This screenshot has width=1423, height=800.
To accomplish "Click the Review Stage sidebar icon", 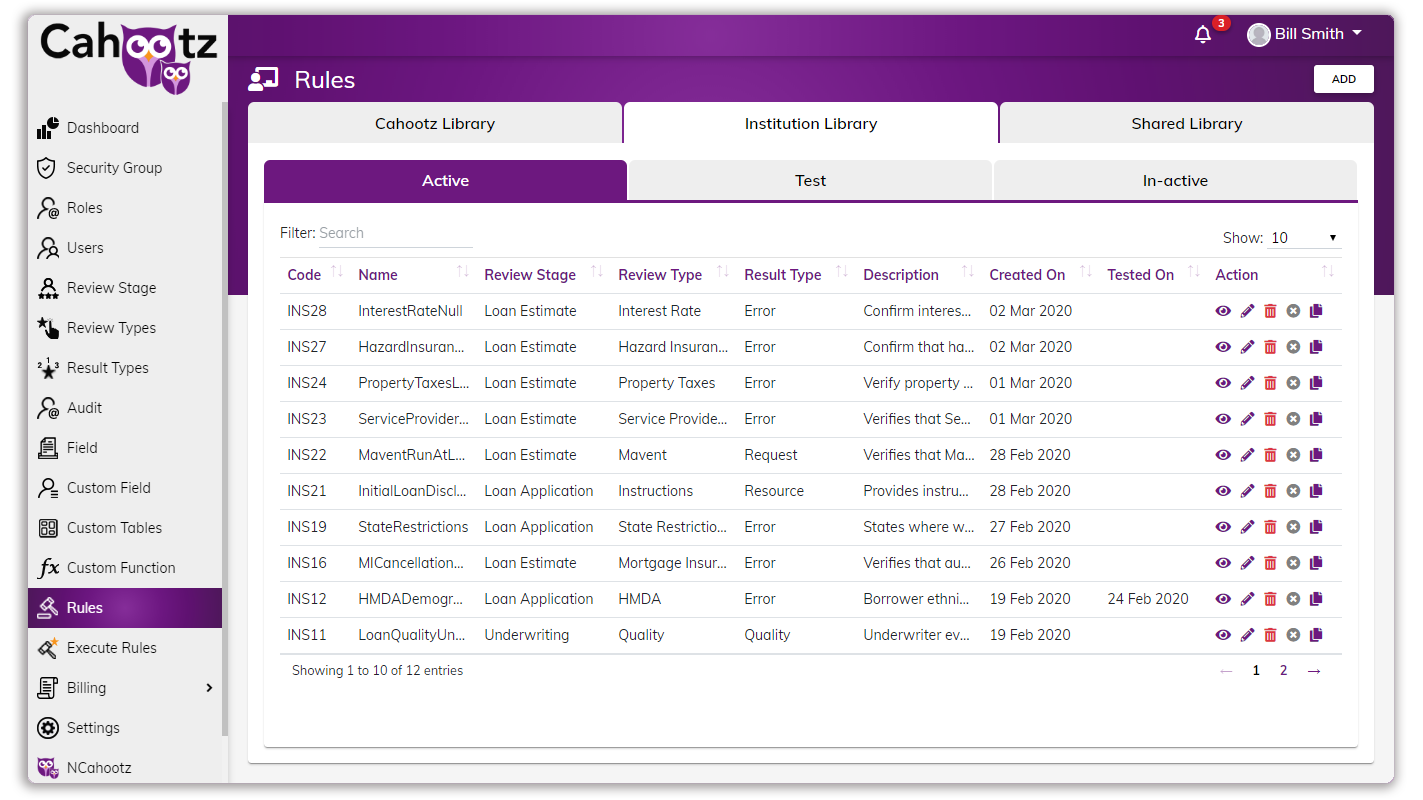I will (x=48, y=288).
